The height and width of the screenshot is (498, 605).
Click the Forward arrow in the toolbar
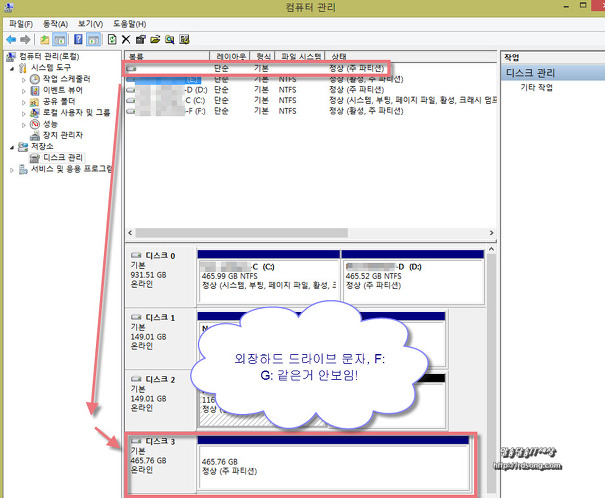(26, 38)
